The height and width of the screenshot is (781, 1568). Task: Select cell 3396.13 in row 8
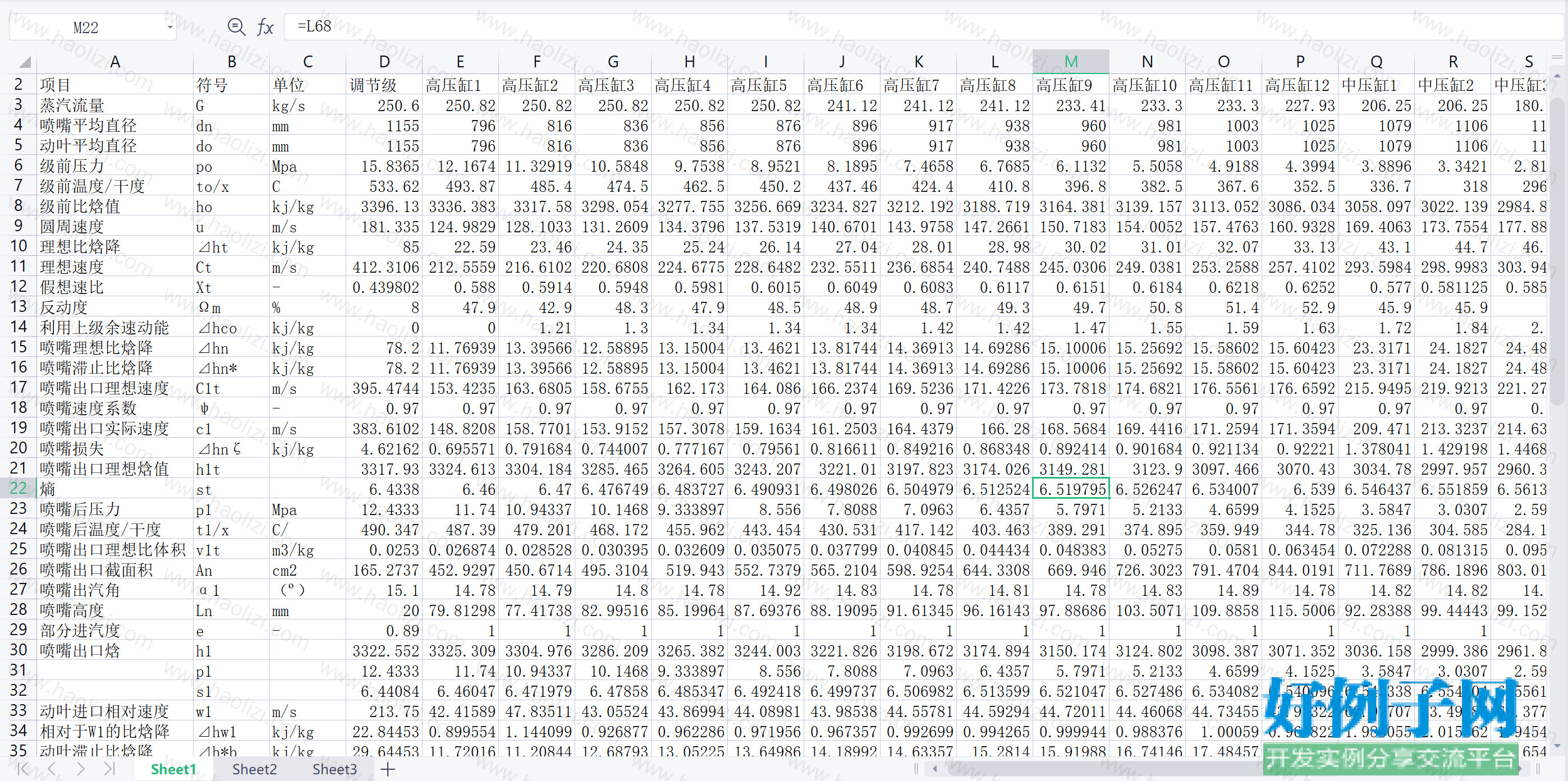(384, 206)
